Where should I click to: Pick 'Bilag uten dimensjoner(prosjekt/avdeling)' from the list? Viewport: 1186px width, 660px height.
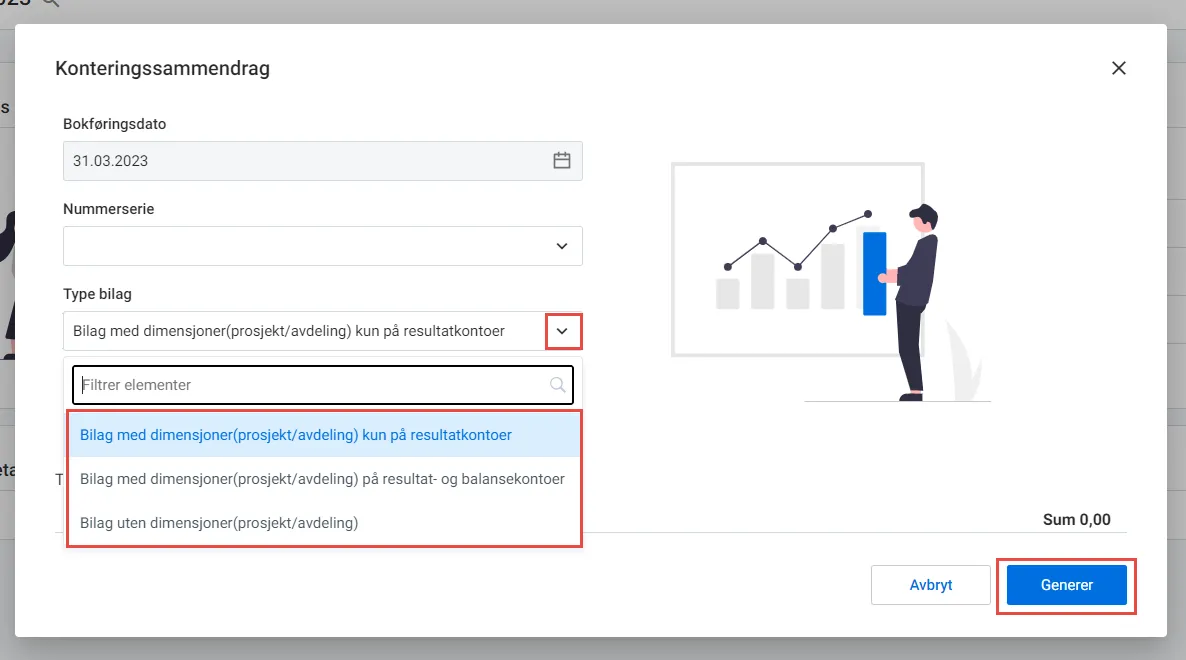point(324,522)
